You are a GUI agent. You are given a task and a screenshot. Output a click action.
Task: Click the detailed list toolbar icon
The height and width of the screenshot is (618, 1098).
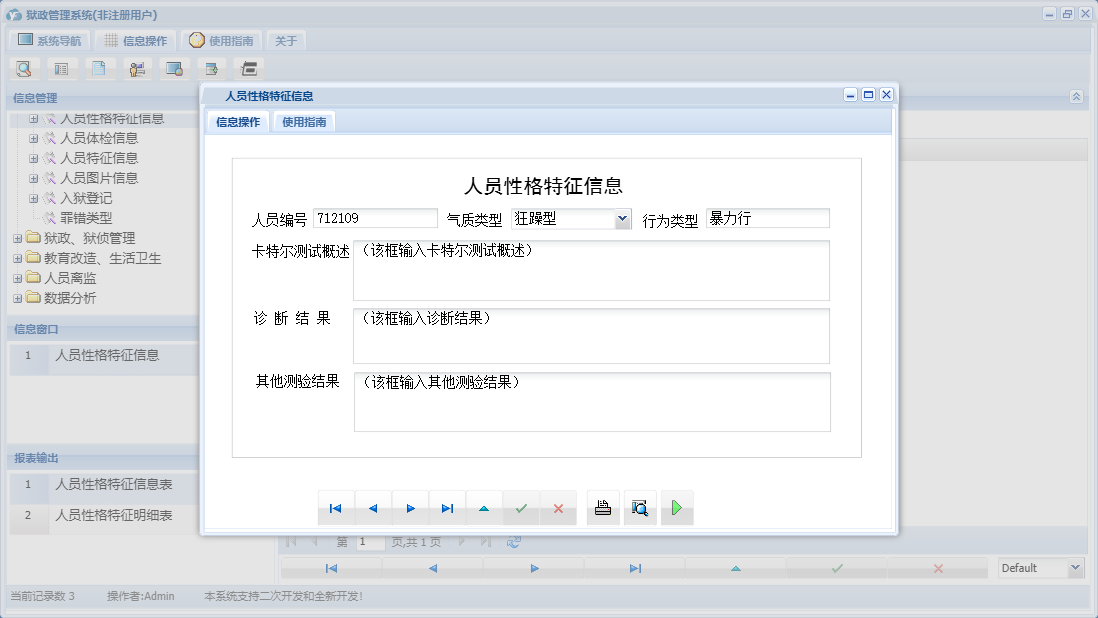point(61,68)
